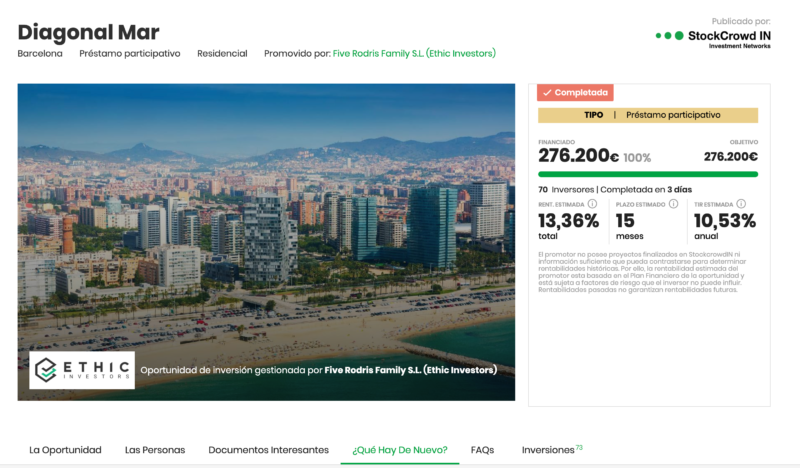Click the Préstamo participativo label under the title

[x=130, y=53]
